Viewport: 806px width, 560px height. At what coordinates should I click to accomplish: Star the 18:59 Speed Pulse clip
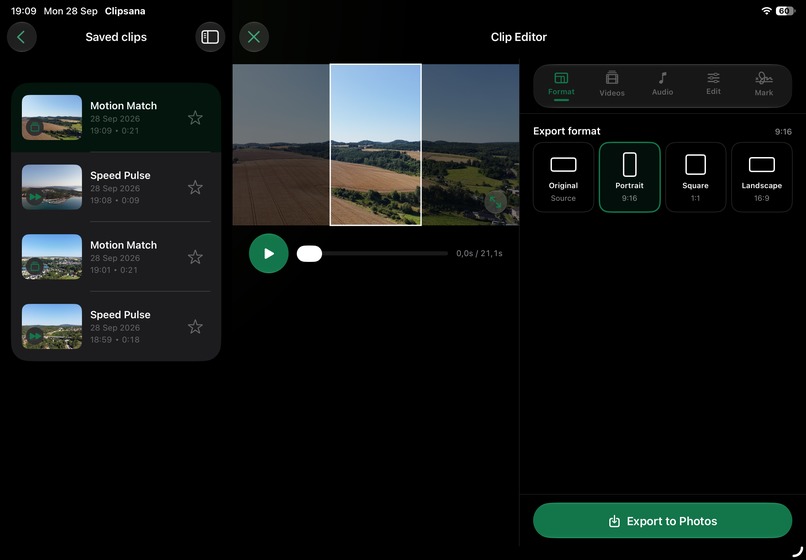tap(195, 327)
